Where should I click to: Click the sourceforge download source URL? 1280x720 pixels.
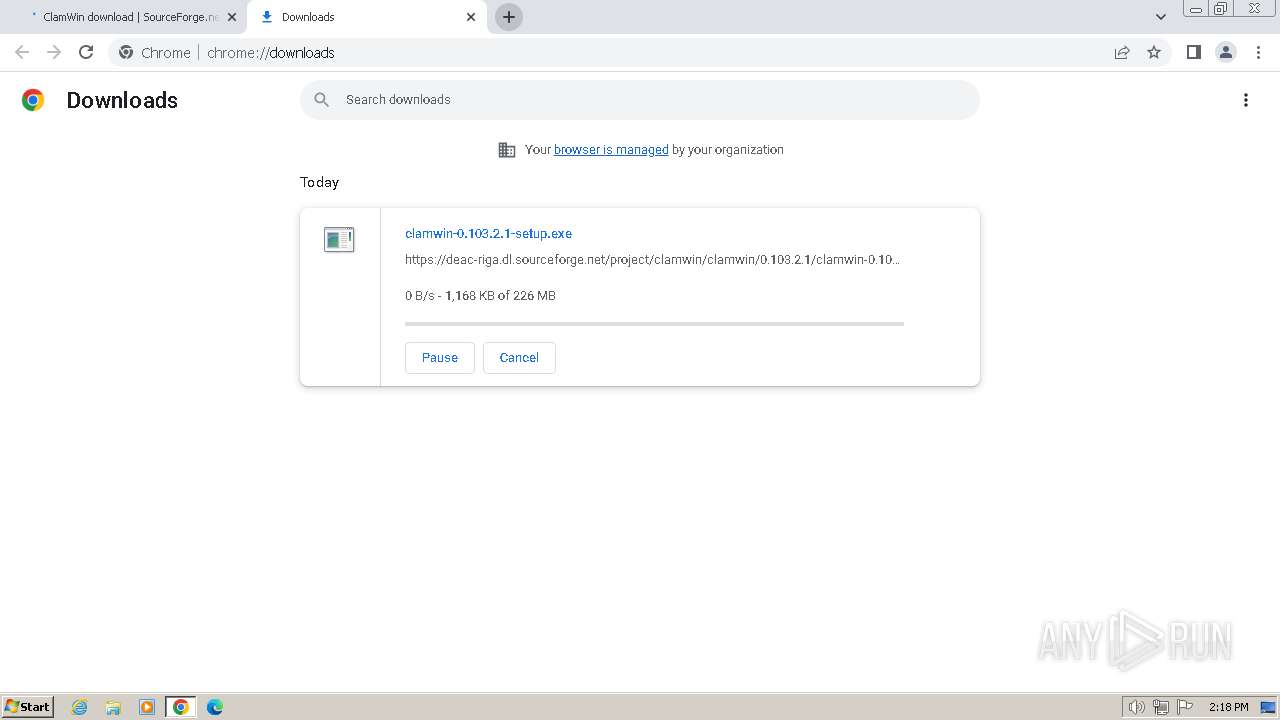coord(652,259)
